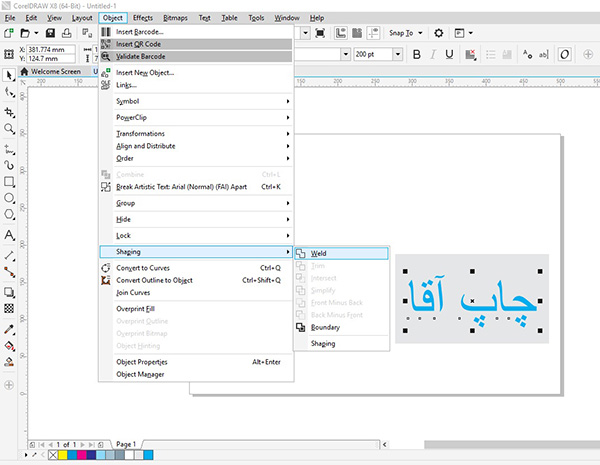The width and height of the screenshot is (600, 465).
Task: Expand the Group submenu
Action: (197, 203)
